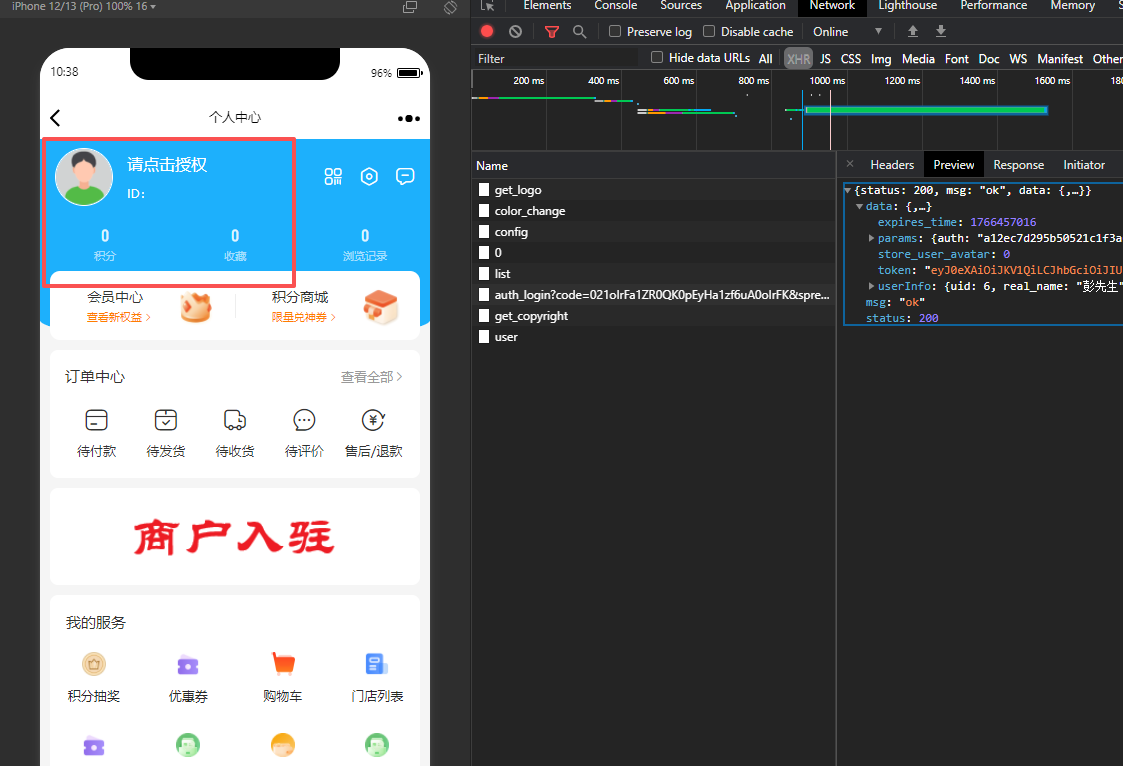
Task: Open the Console tab in DevTools
Action: click(615, 6)
